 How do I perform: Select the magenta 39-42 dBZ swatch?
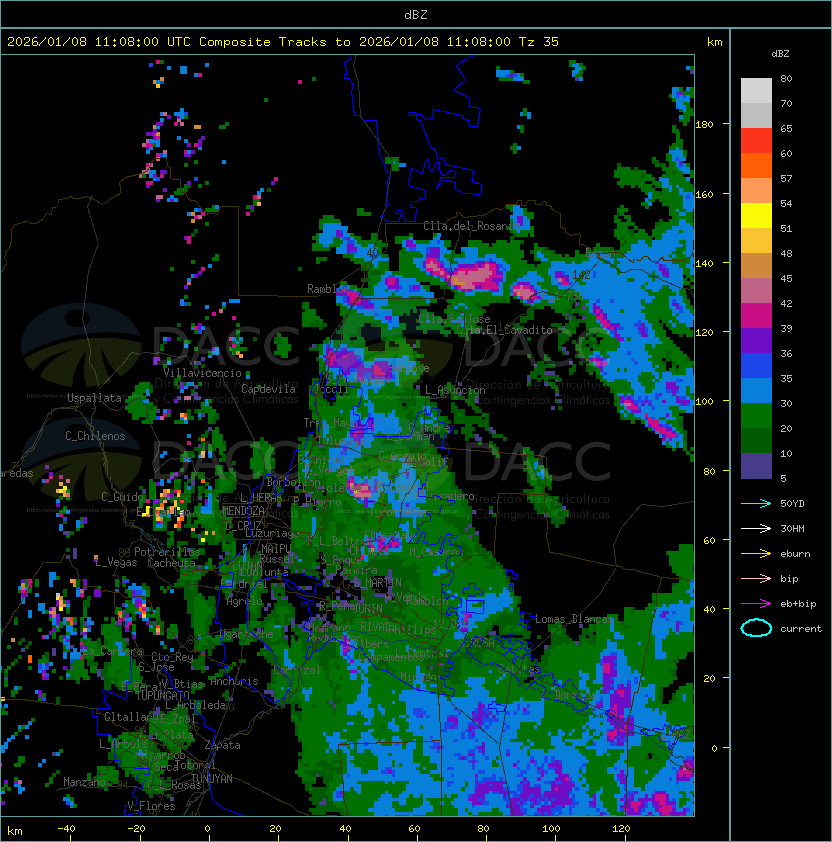(756, 316)
